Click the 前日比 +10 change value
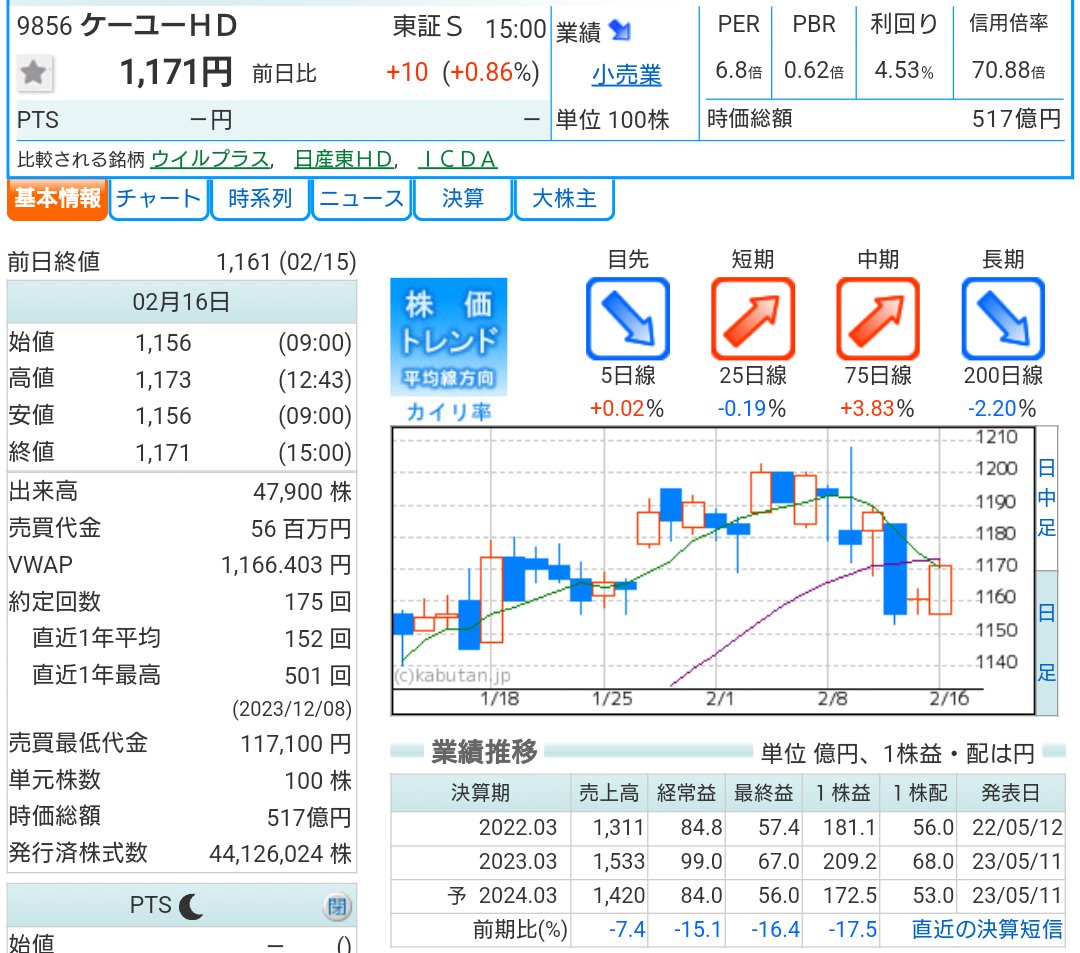1080x953 pixels. [x=407, y=72]
